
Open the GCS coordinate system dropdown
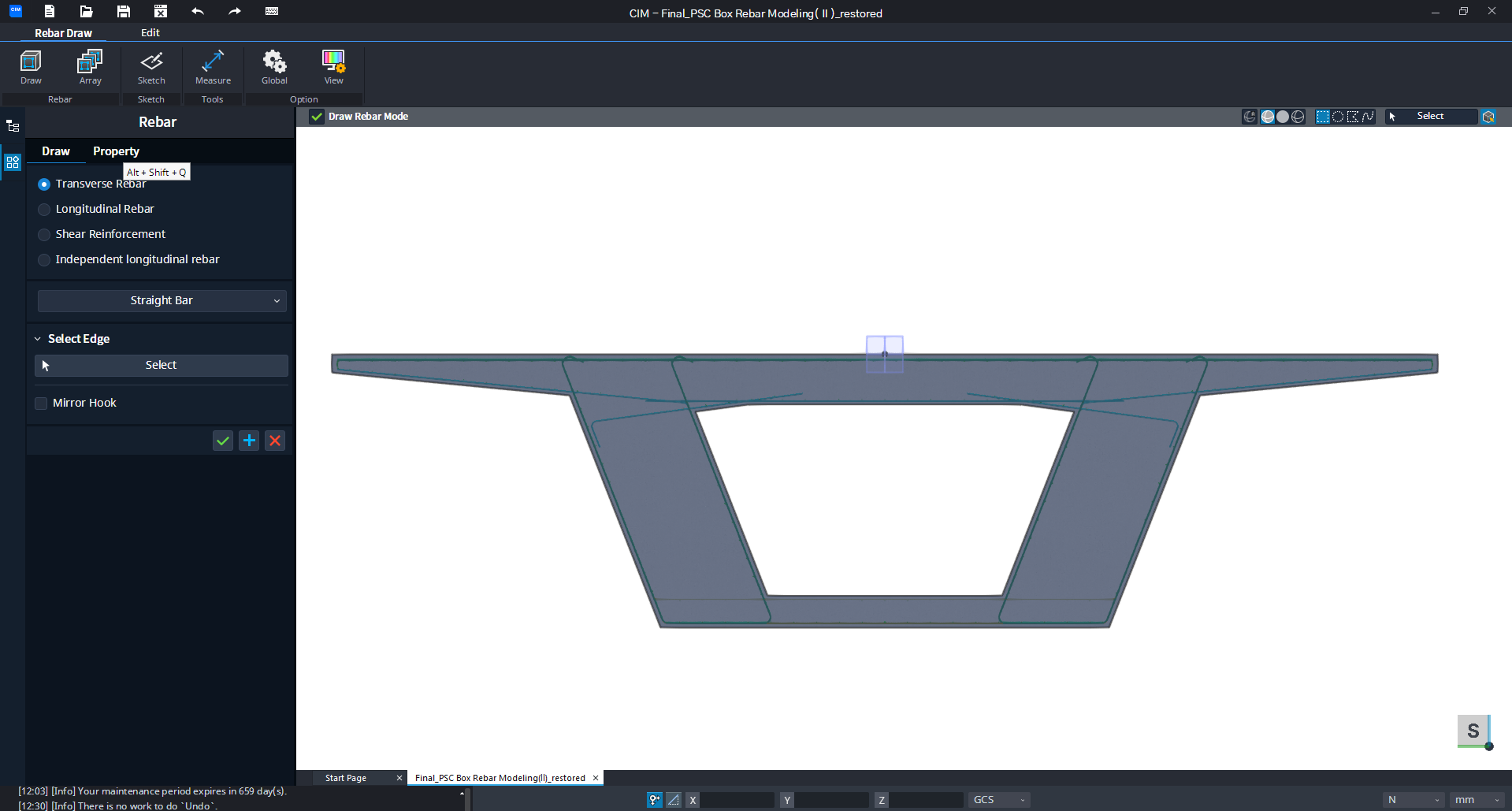pos(998,800)
